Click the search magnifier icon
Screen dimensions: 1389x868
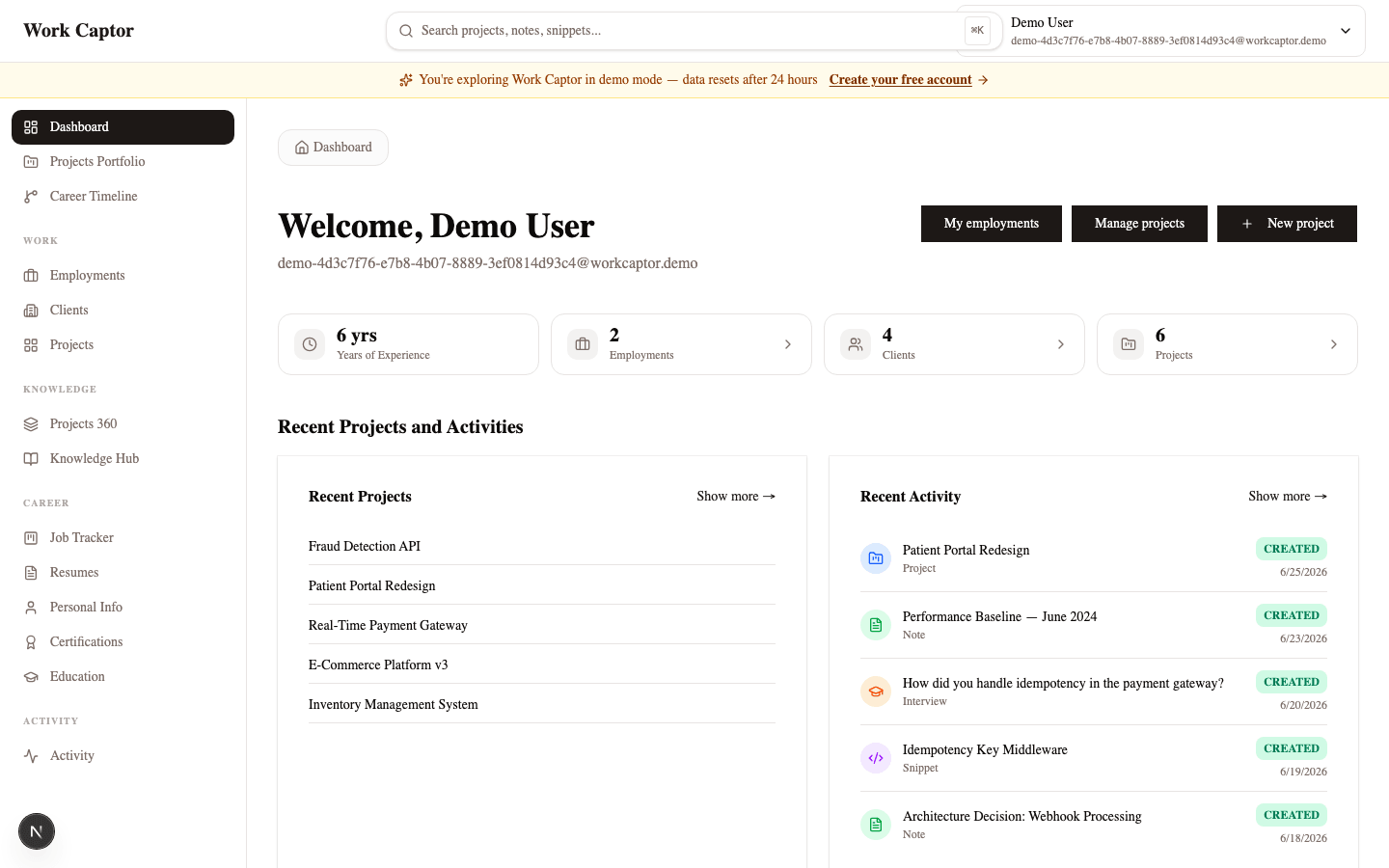pos(406,31)
